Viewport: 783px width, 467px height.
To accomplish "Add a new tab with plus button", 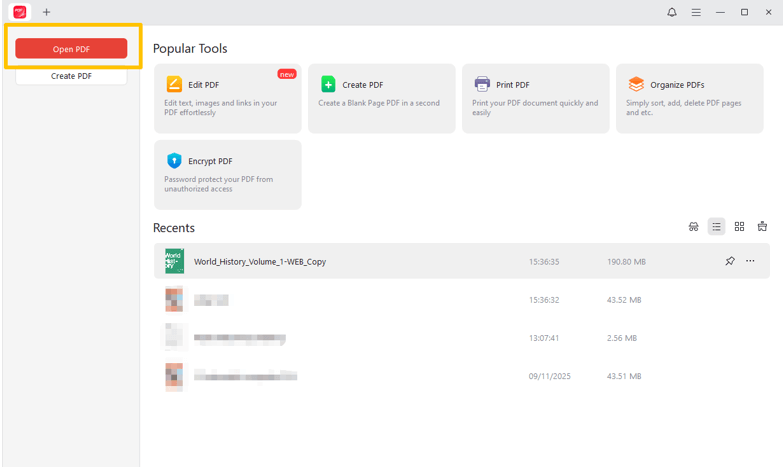I will (46, 12).
